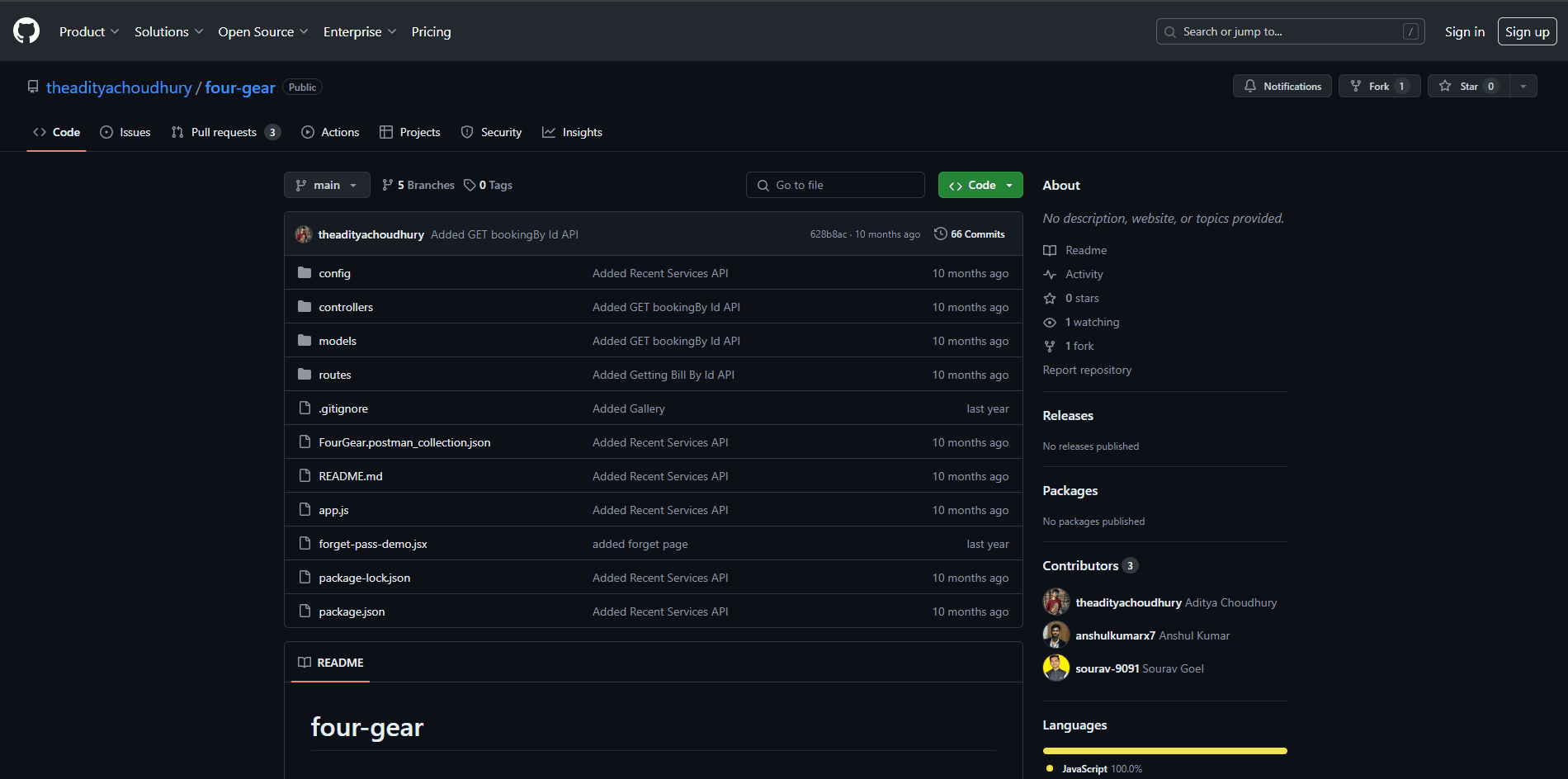Open the Insights tab
This screenshot has height=779, width=1568.
pos(572,132)
